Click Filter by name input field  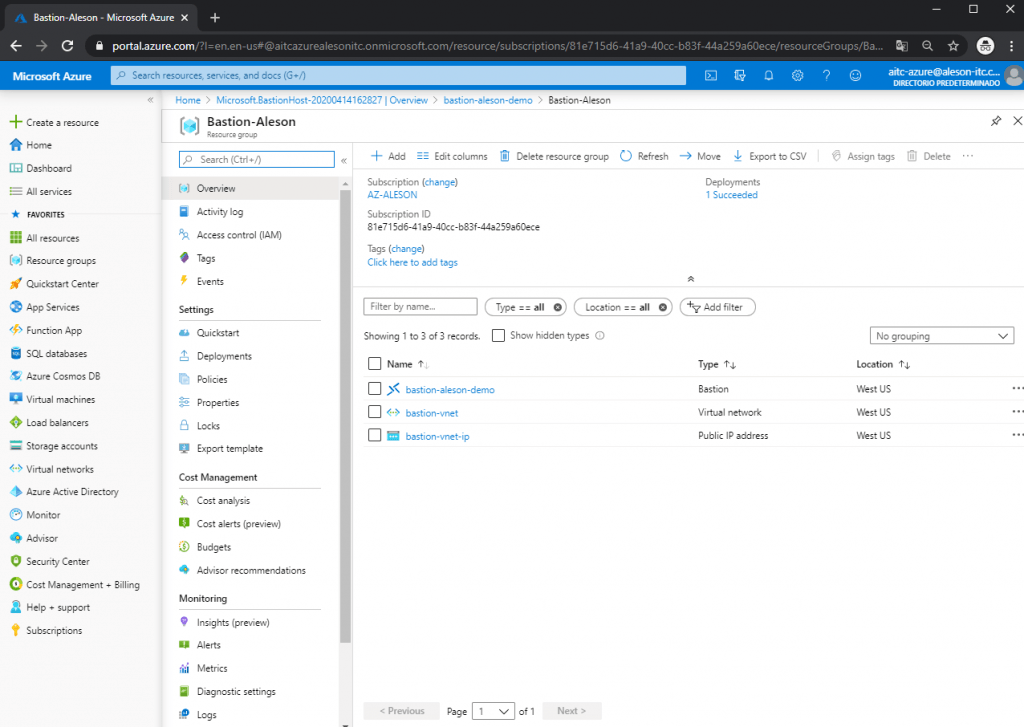420,306
